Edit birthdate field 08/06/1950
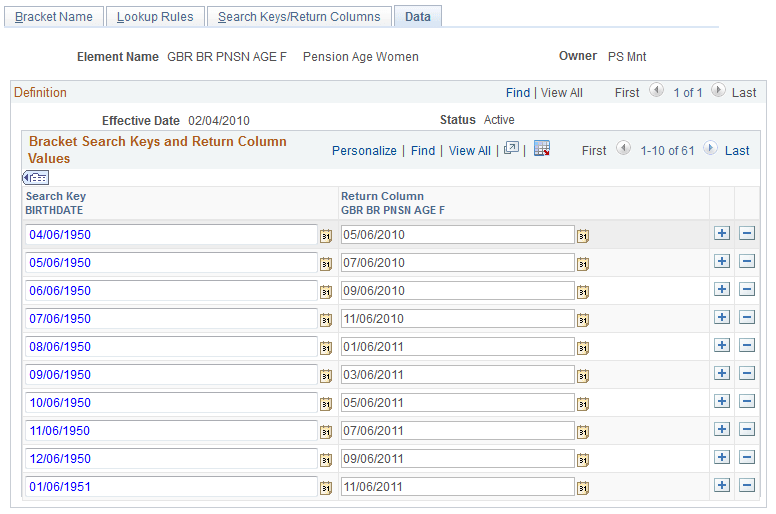The width and height of the screenshot is (776, 514). coord(171,346)
